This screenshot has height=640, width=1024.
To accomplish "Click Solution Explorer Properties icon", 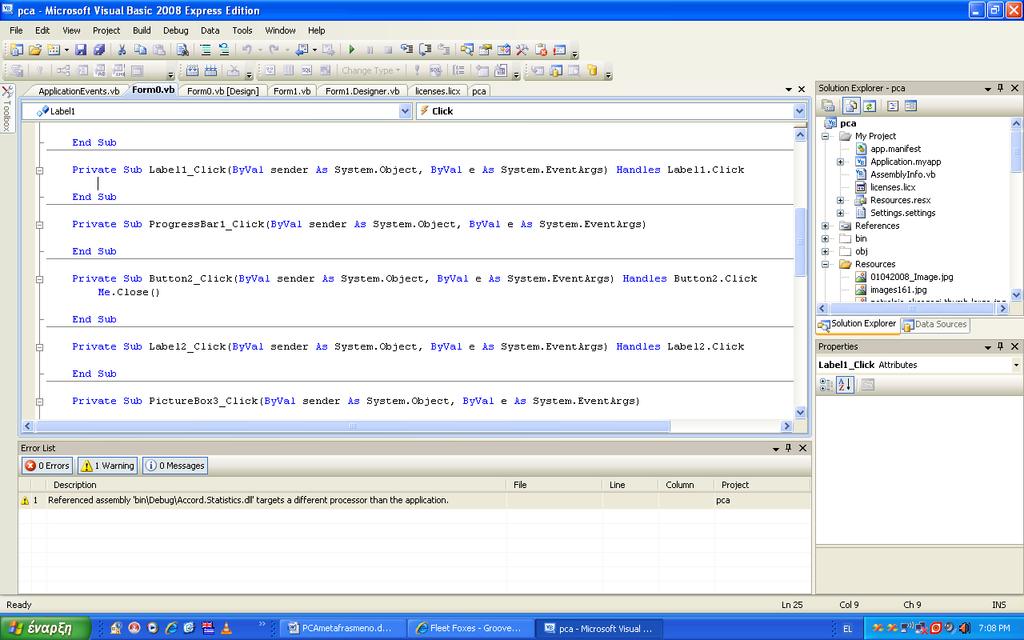I will pyautogui.click(x=828, y=106).
